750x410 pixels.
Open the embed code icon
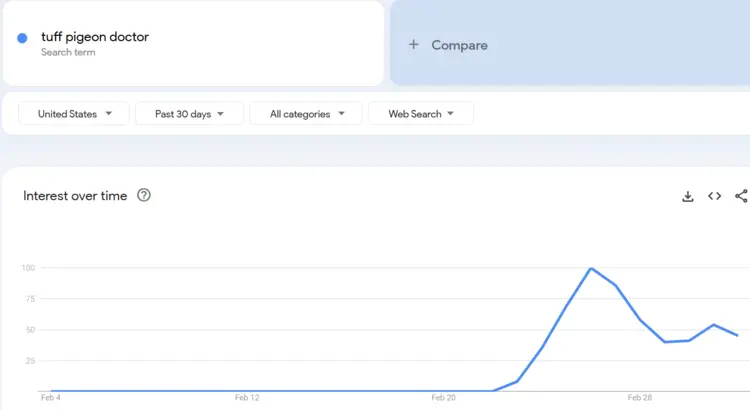[714, 196]
